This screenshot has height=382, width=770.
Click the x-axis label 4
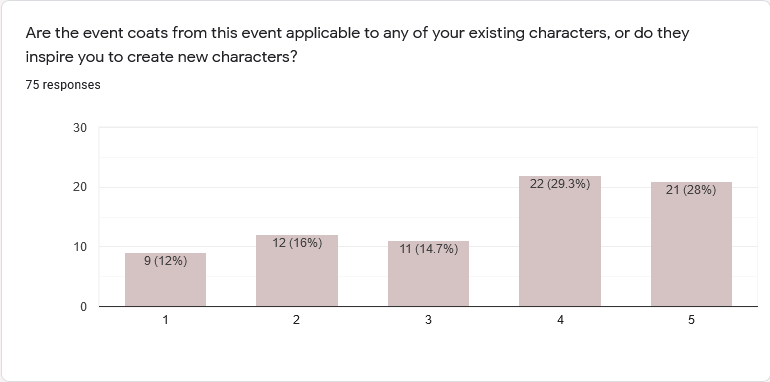(560, 320)
